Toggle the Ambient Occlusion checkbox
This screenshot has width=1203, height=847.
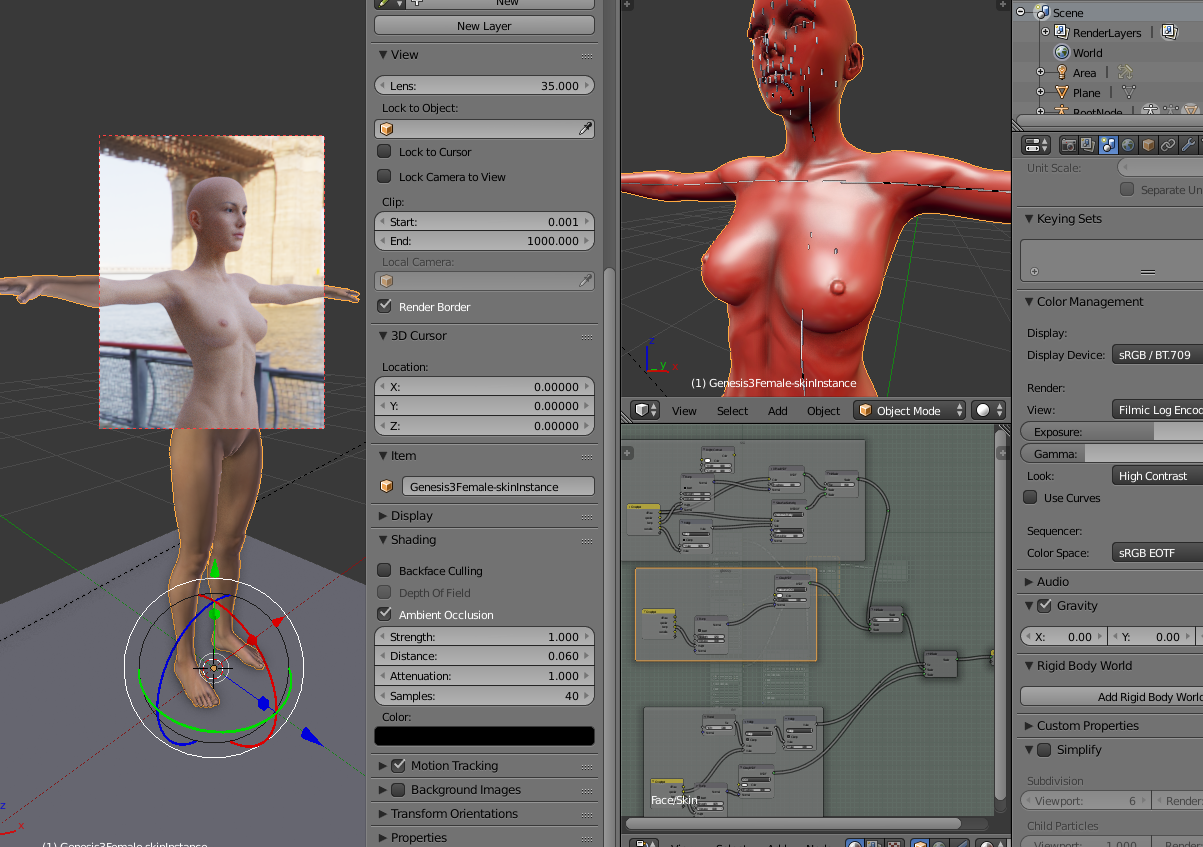384,615
